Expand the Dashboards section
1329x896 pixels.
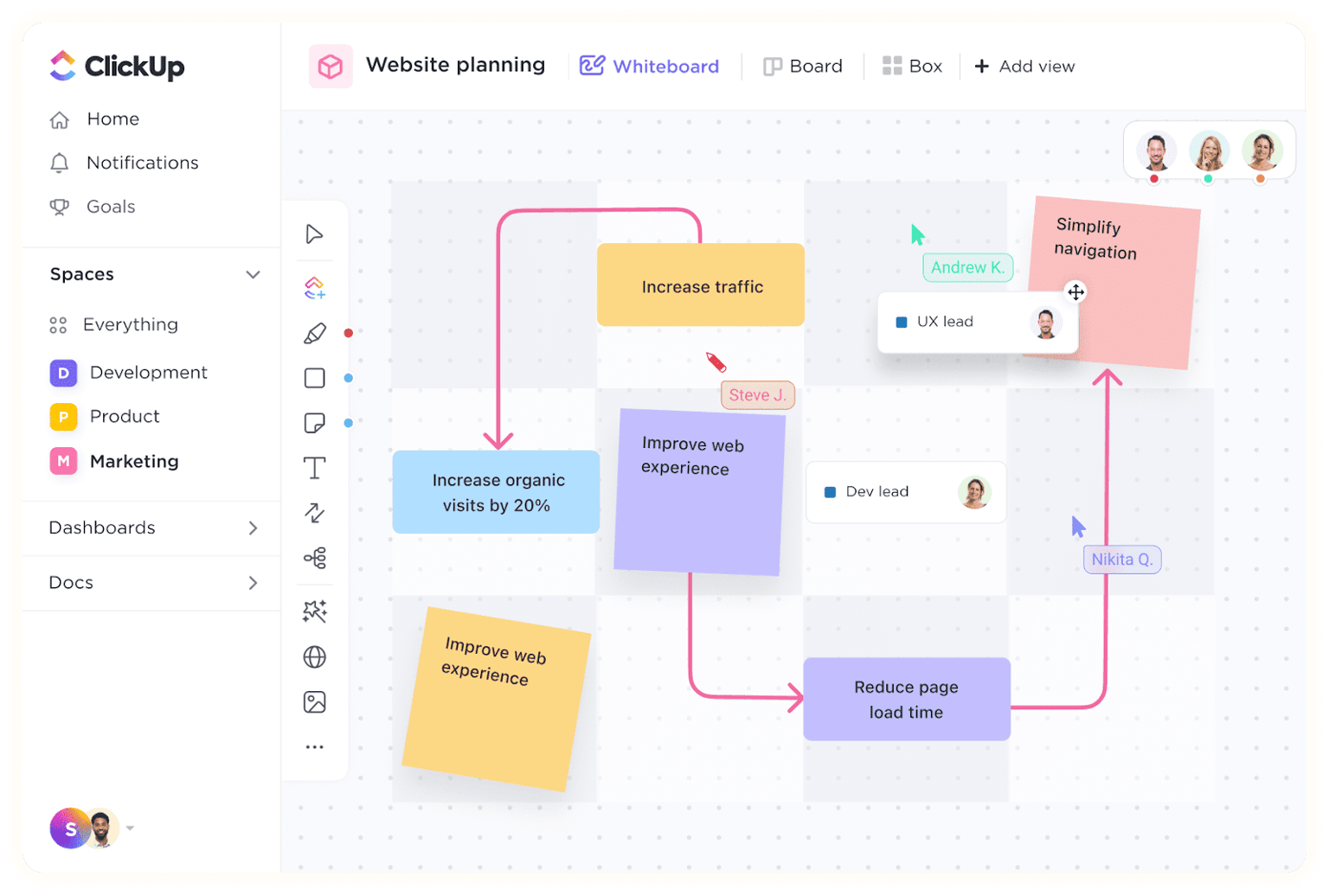click(x=254, y=528)
